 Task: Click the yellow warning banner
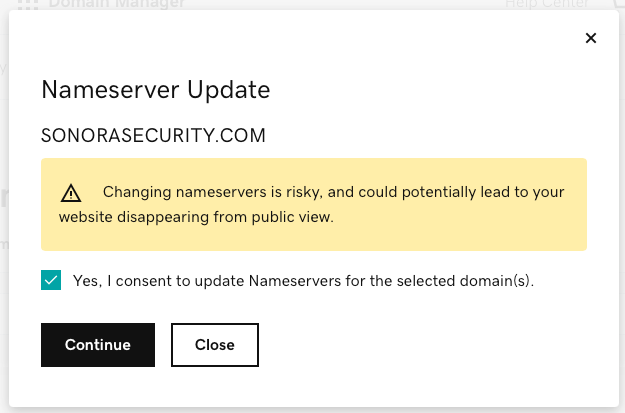[x=314, y=205]
